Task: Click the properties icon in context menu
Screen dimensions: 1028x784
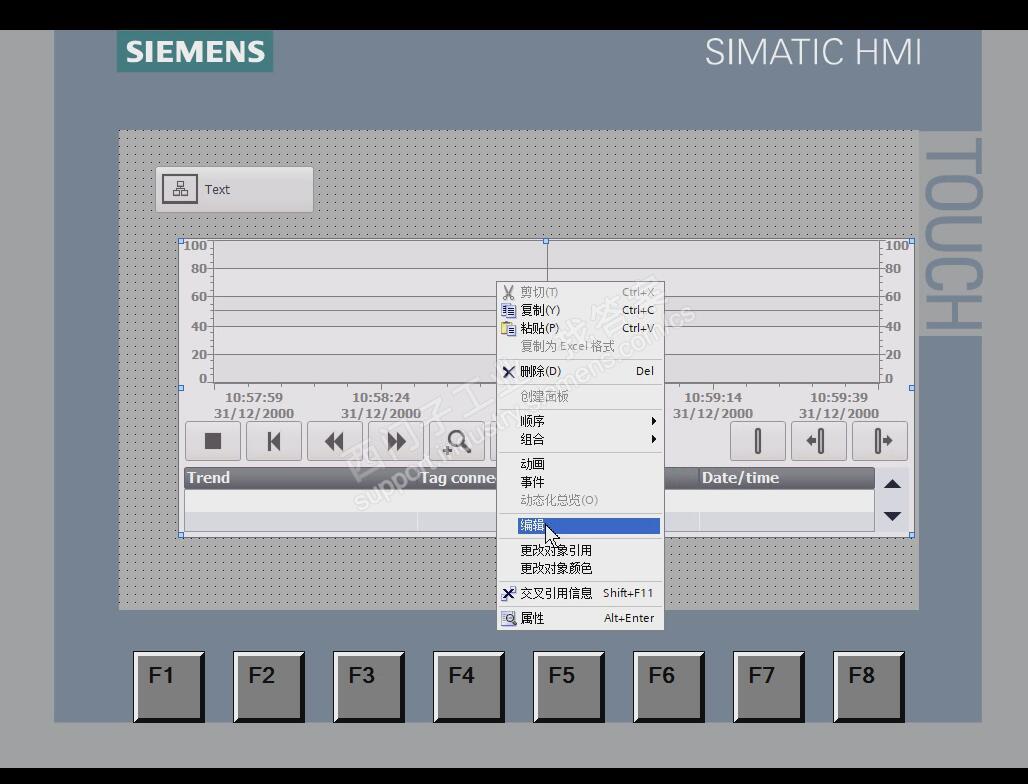Action: 508,618
